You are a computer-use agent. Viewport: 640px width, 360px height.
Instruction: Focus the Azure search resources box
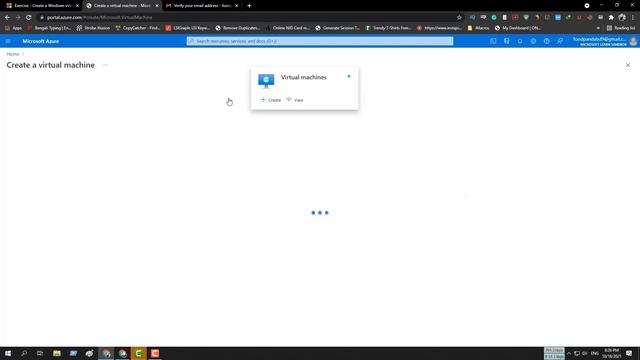320,41
